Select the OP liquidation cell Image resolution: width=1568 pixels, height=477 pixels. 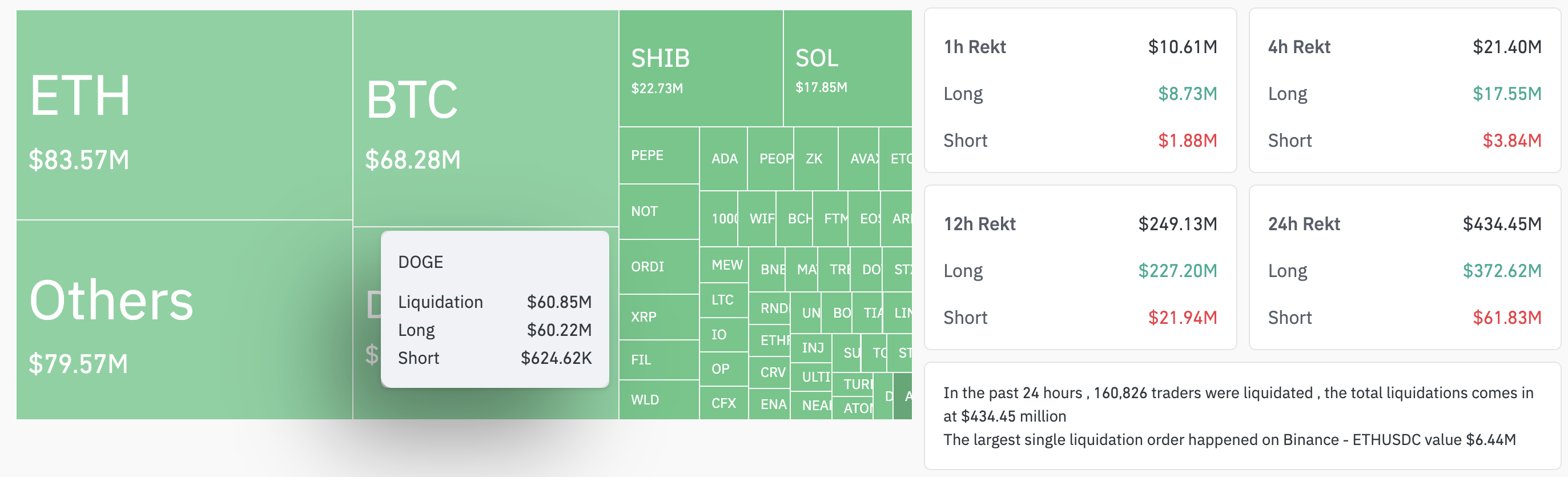click(x=723, y=369)
